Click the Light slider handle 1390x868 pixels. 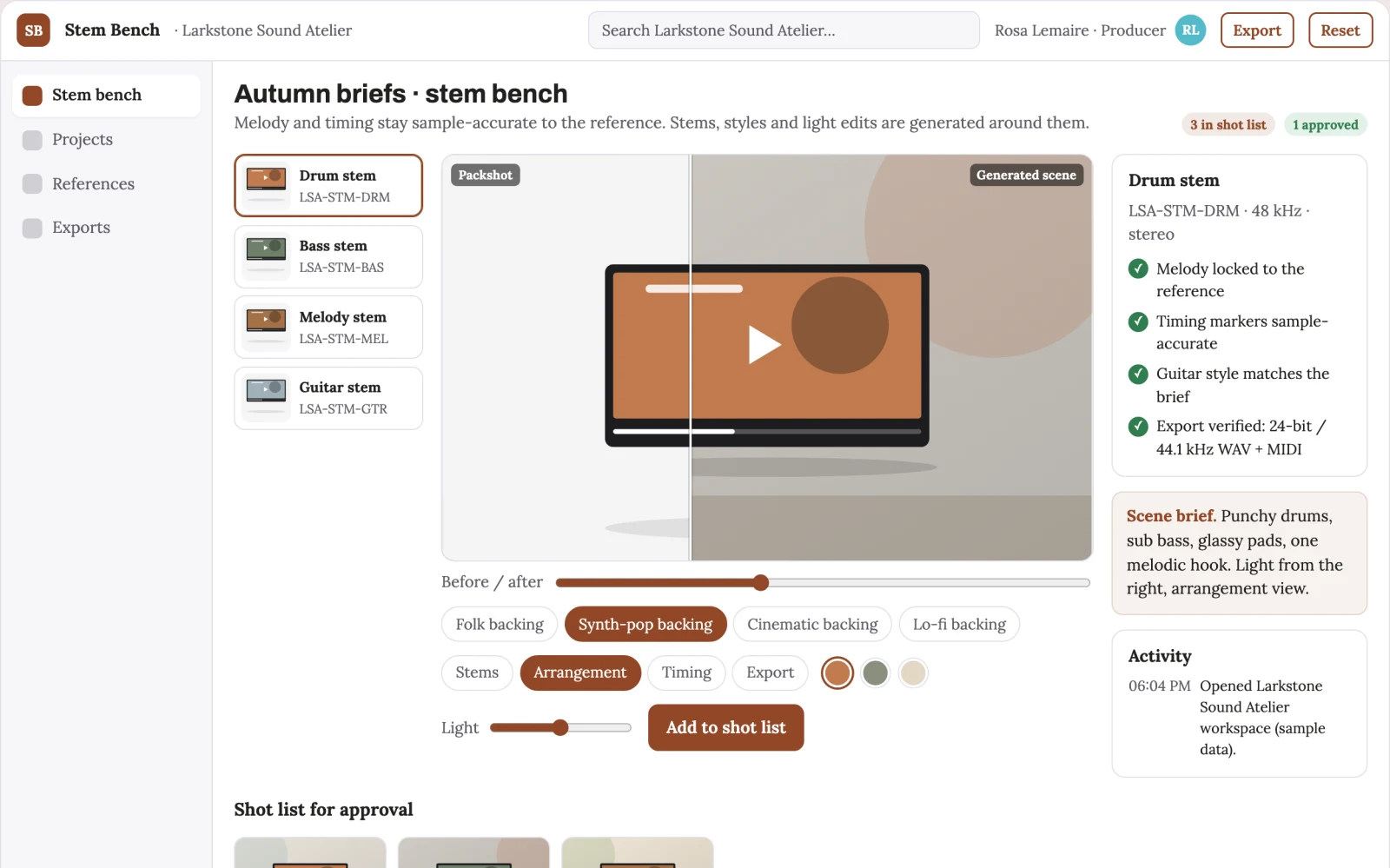[560, 727]
